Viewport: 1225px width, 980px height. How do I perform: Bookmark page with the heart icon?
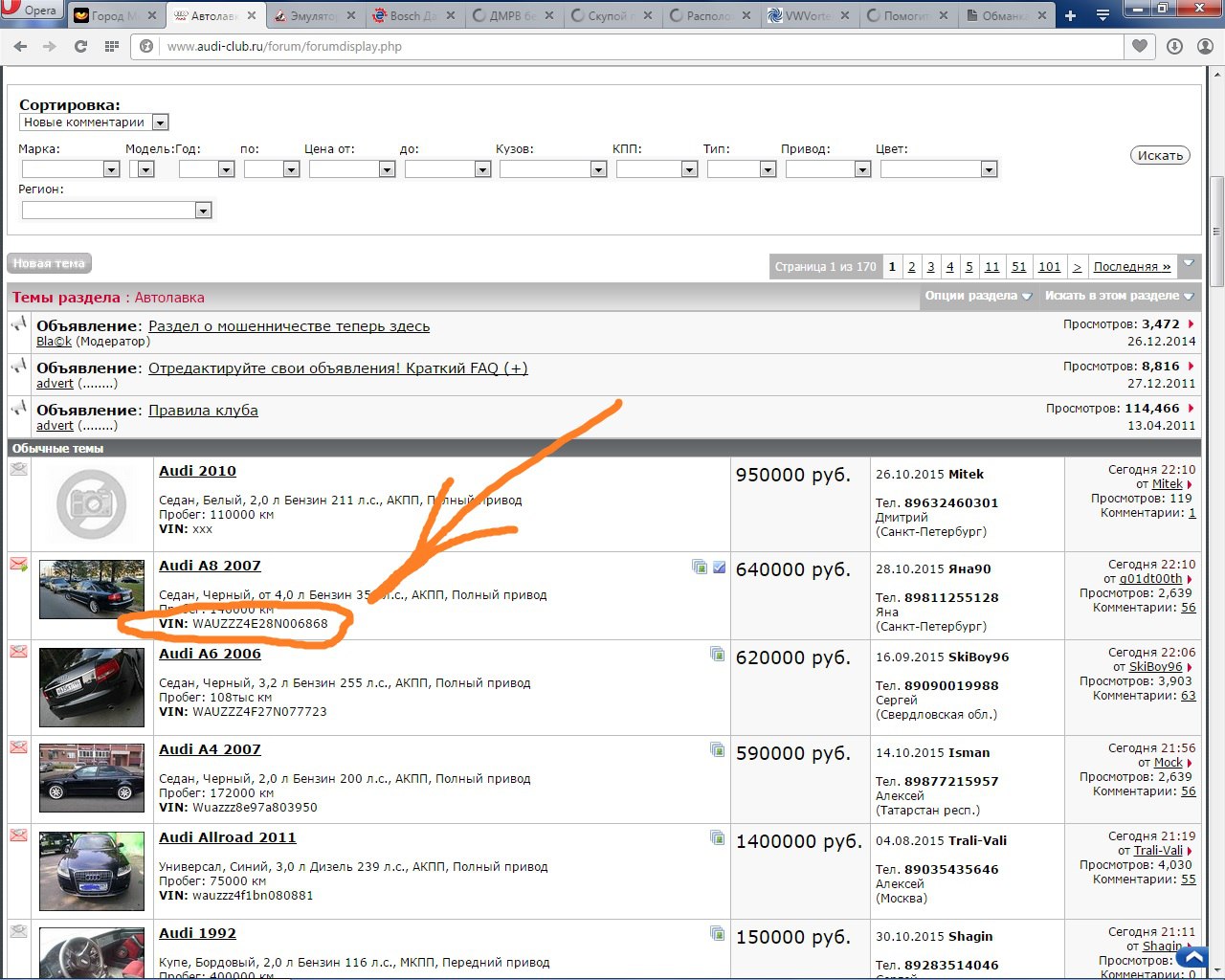click(1139, 46)
